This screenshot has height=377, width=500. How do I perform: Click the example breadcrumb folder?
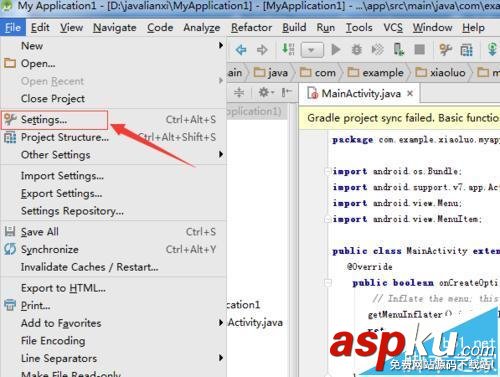click(375, 73)
